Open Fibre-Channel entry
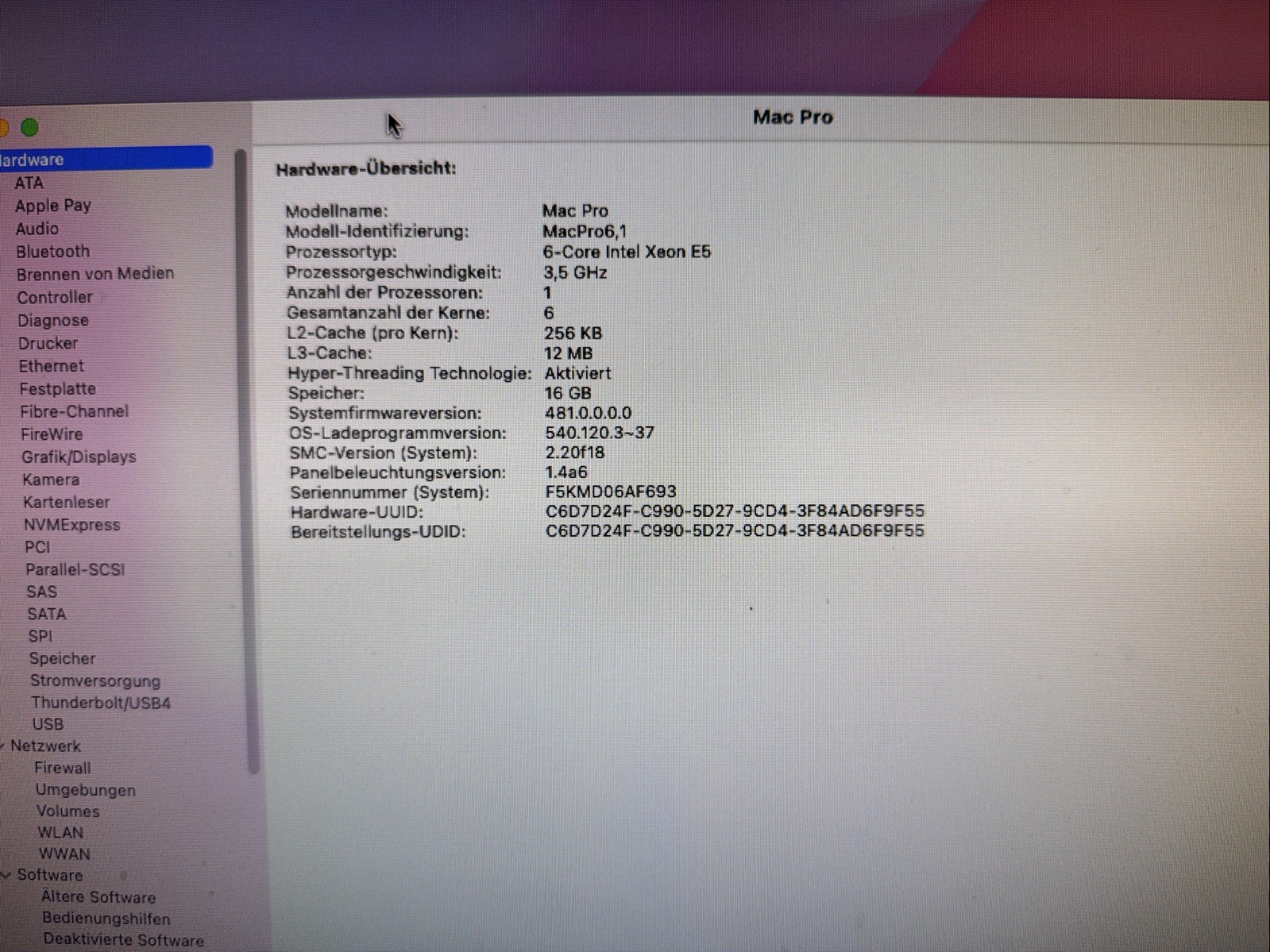This screenshot has height=952, width=1270. (74, 411)
